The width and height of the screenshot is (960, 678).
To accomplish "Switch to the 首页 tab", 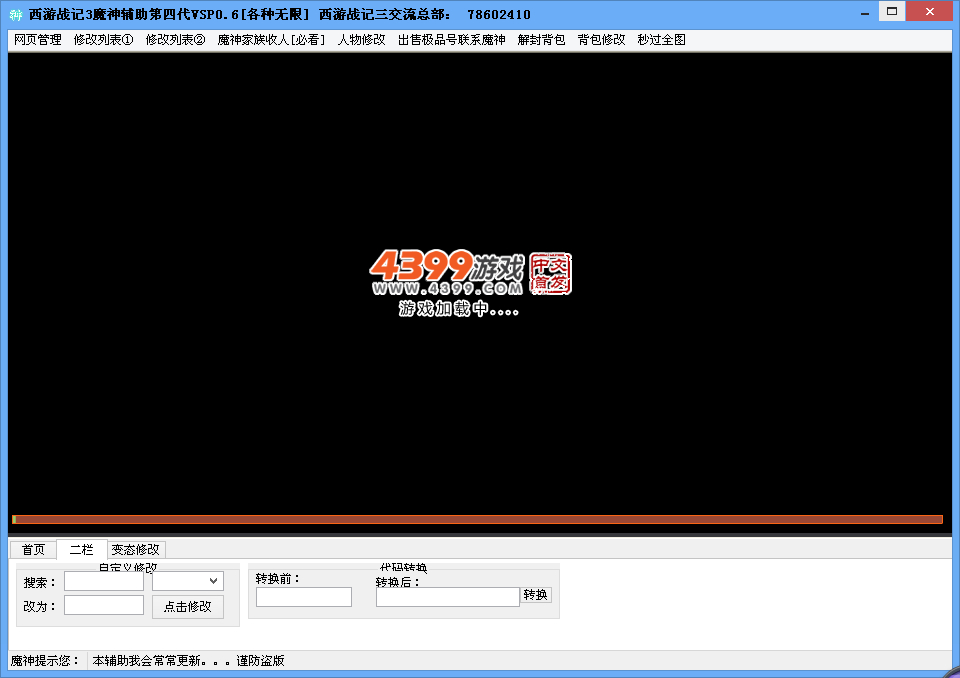I will 33,550.
